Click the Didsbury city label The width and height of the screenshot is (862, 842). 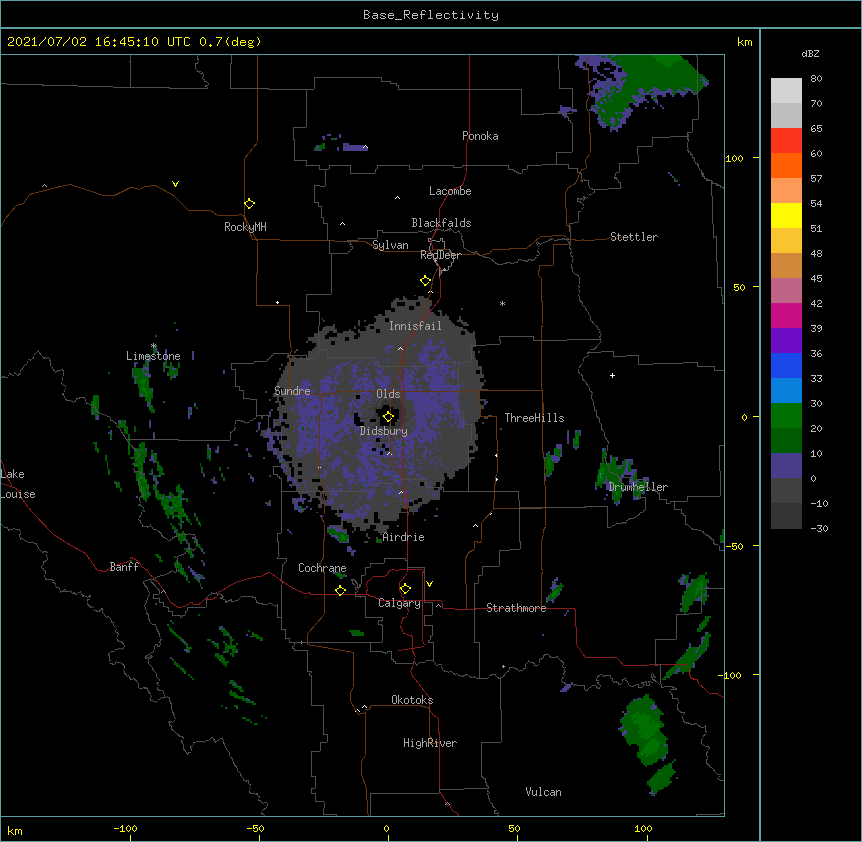click(384, 431)
